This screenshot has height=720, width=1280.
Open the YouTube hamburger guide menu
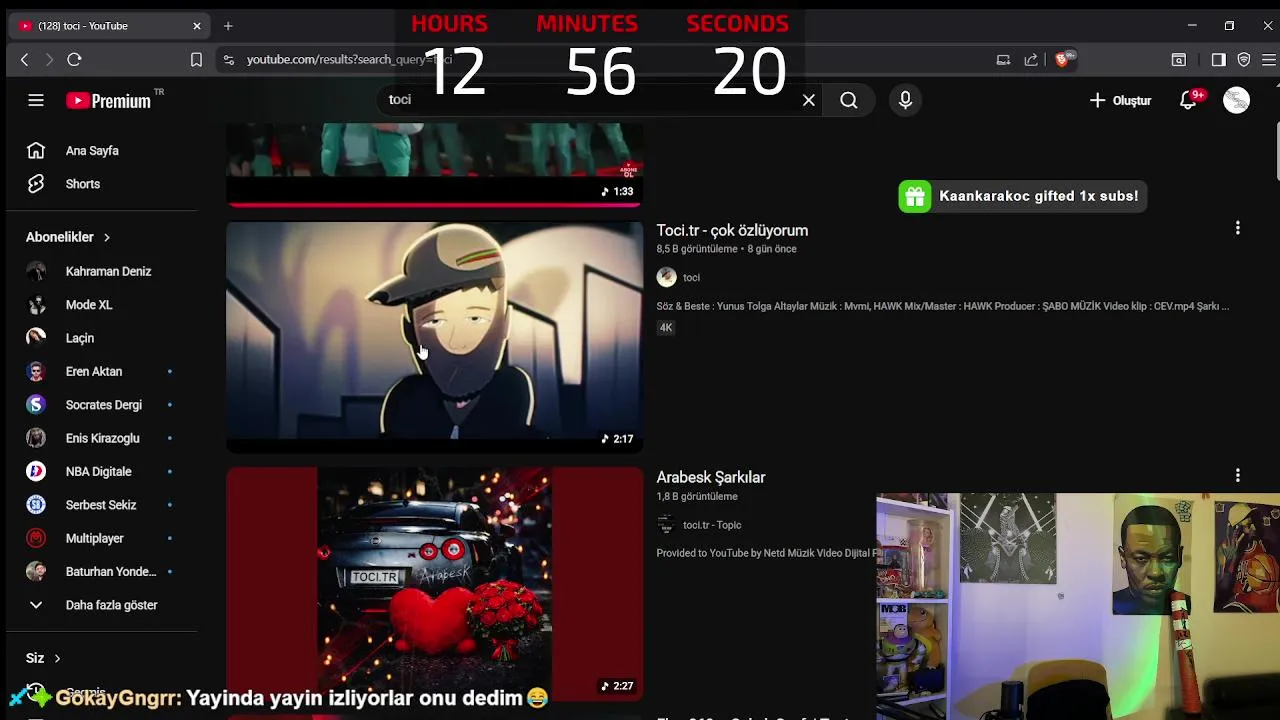point(36,100)
